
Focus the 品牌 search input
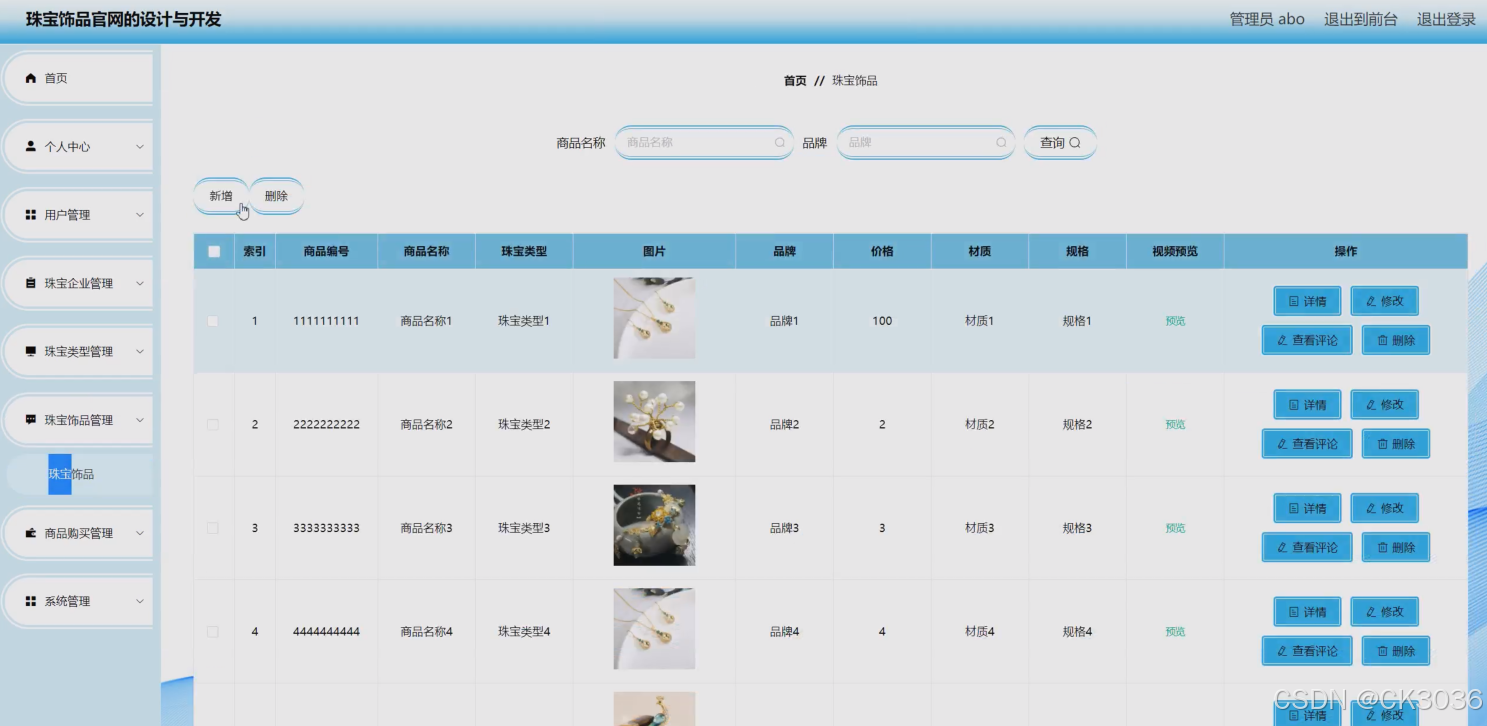(926, 143)
